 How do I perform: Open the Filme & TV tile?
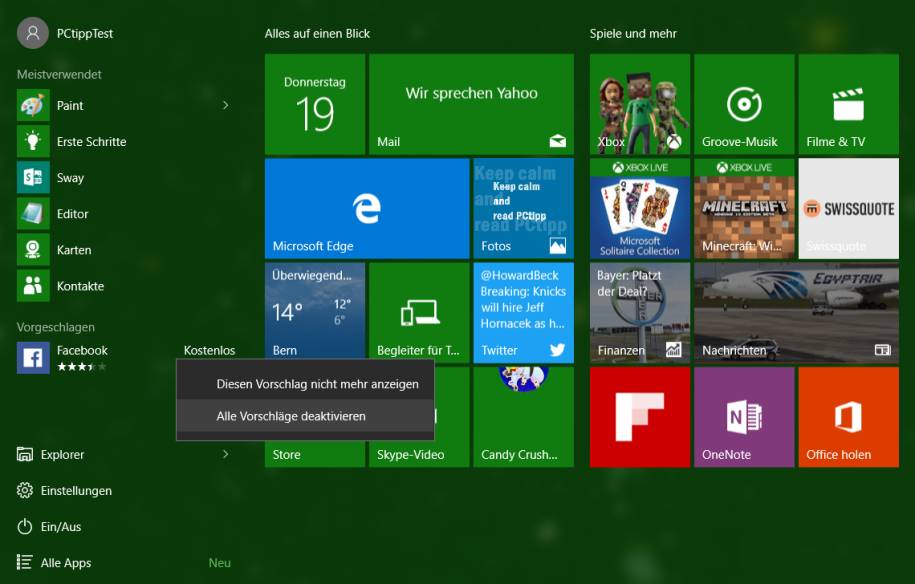point(848,104)
